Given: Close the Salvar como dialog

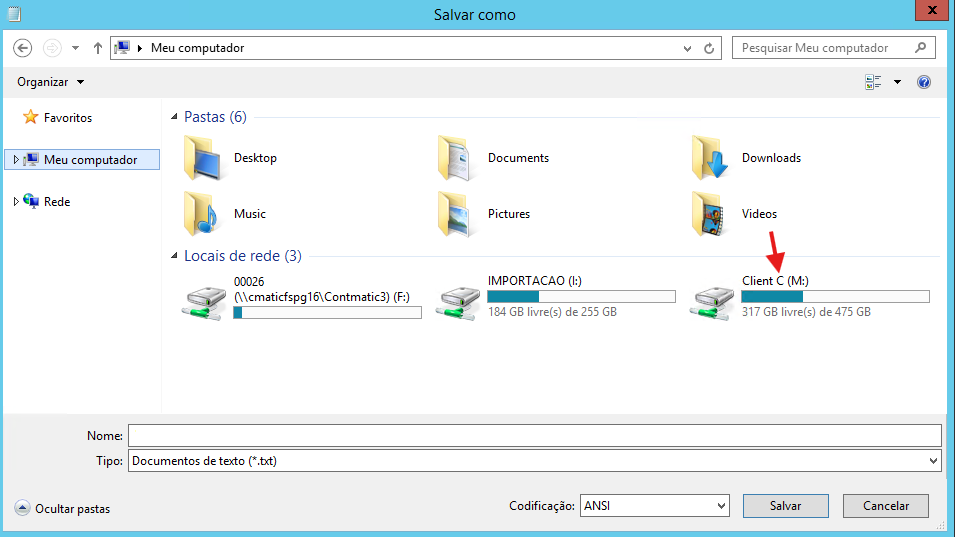Looking at the screenshot, I should click(x=932, y=10).
